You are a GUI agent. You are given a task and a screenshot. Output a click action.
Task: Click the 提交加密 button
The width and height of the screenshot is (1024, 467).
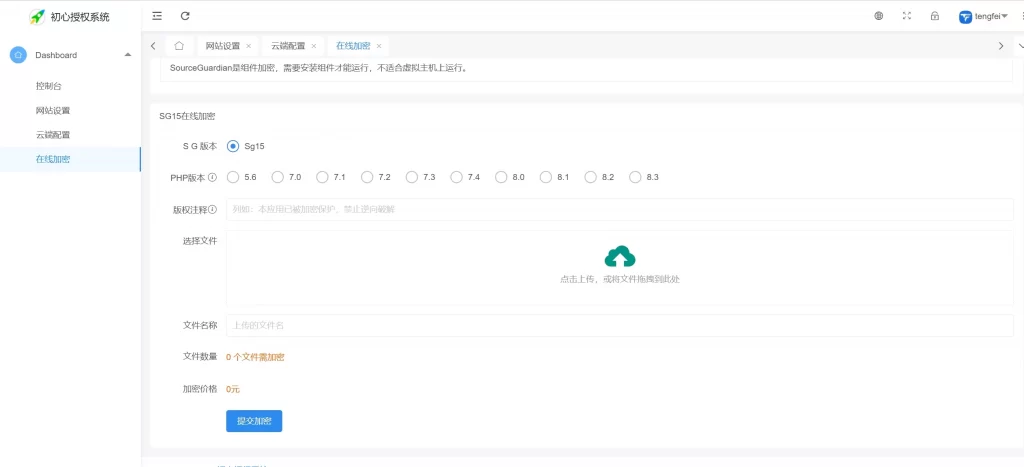point(254,421)
